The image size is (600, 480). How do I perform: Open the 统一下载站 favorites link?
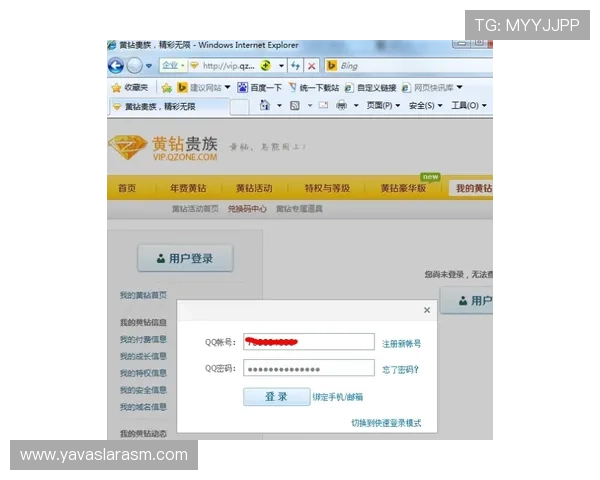coord(314,88)
